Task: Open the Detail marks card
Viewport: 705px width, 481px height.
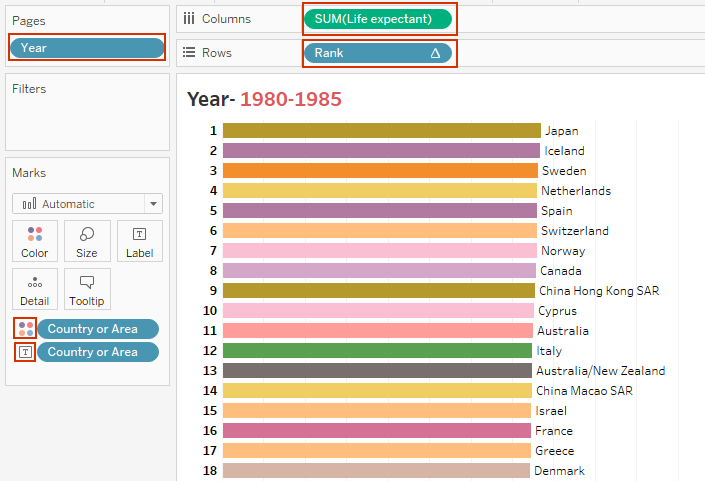Action: pyautogui.click(x=35, y=289)
